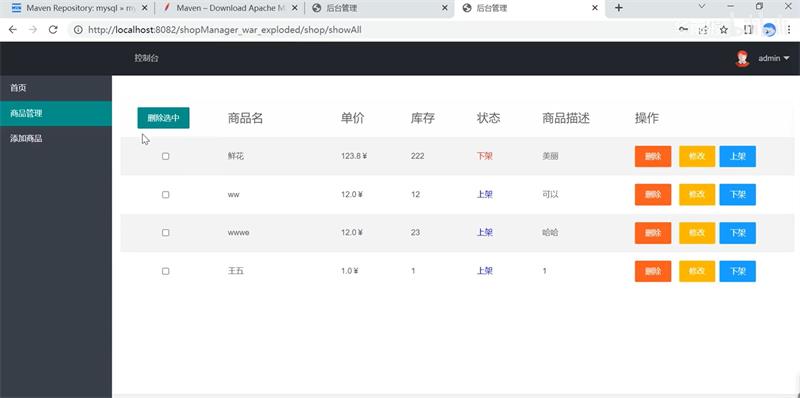Click the description 哈哈

pyautogui.click(x=550, y=233)
